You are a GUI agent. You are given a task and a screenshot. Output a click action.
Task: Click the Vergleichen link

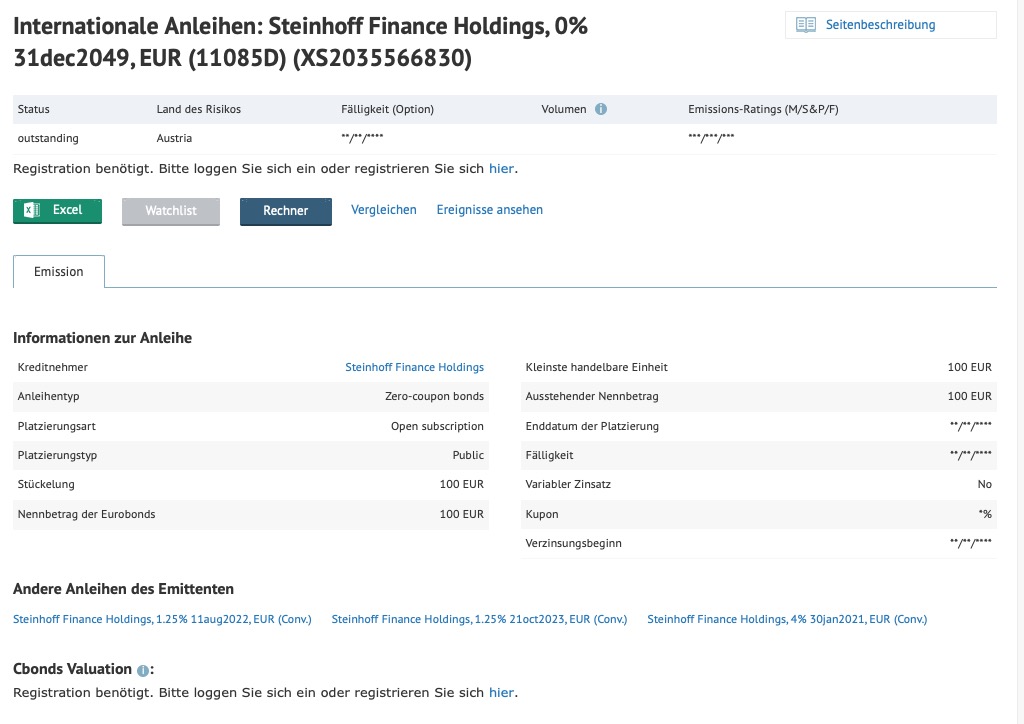(x=383, y=210)
